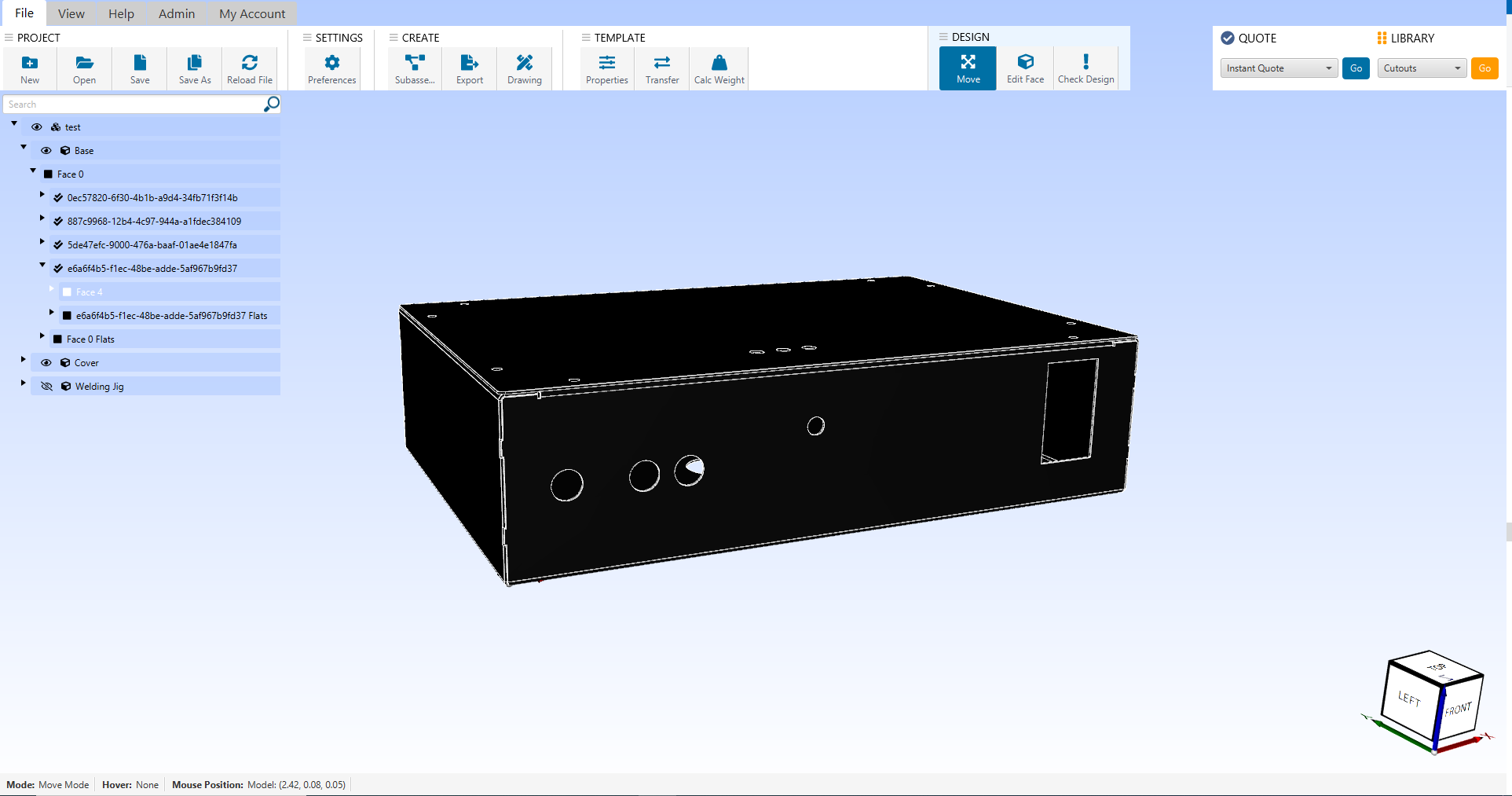Screen dimensions: 1512x796
Task: Select the New project icon
Action: coord(30,68)
